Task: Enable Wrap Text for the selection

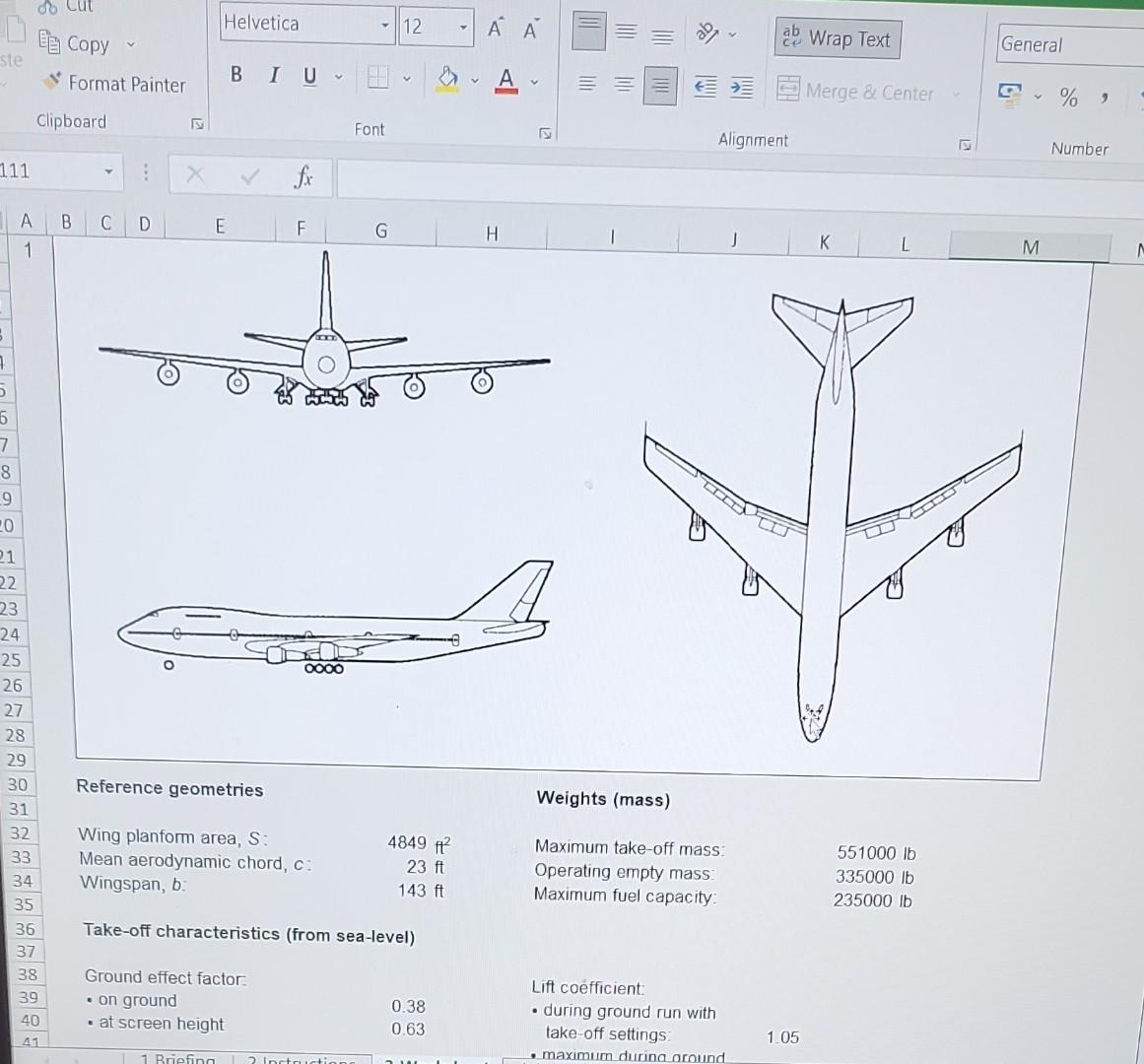Action: coord(837,38)
